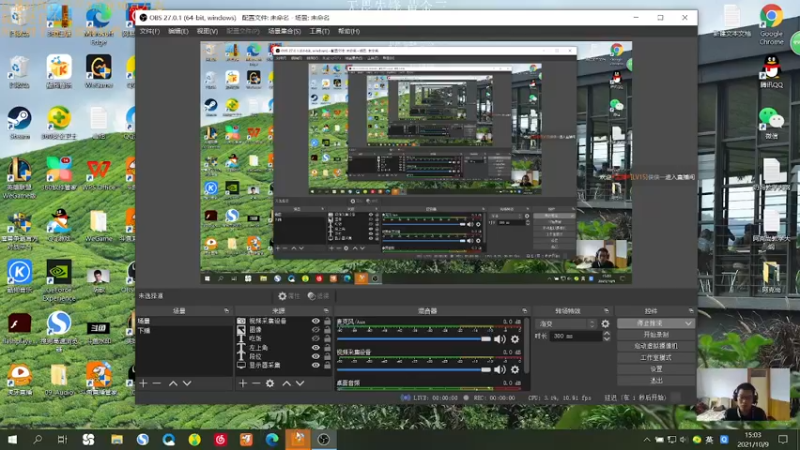Decrease transition 时长 with the down arrow
800x450 pixels.
(607, 339)
